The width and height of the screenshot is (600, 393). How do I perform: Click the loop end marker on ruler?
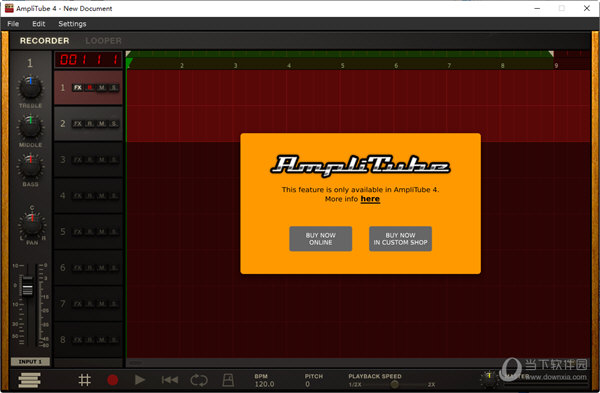coord(551,54)
